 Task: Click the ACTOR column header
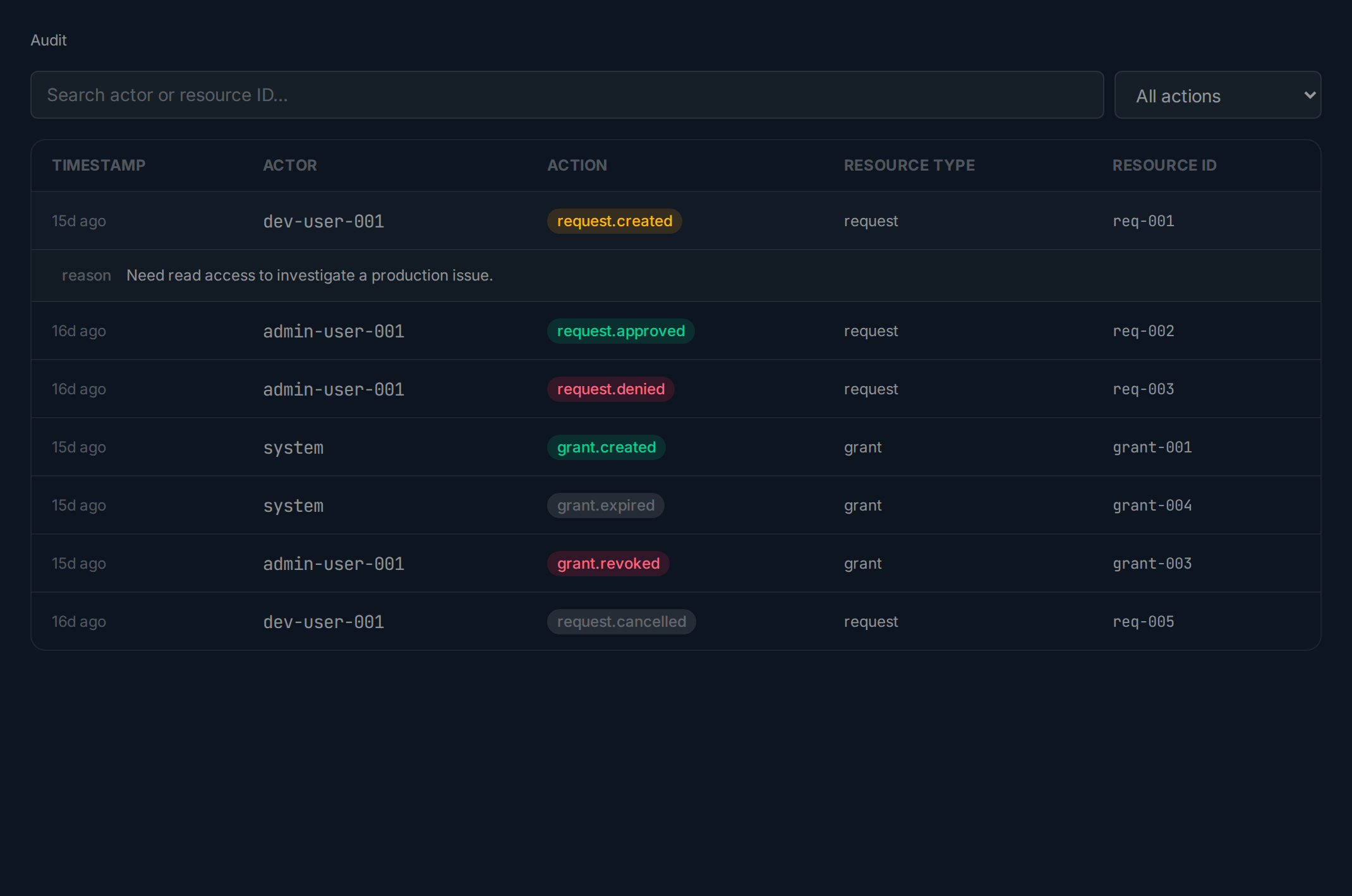(x=290, y=165)
